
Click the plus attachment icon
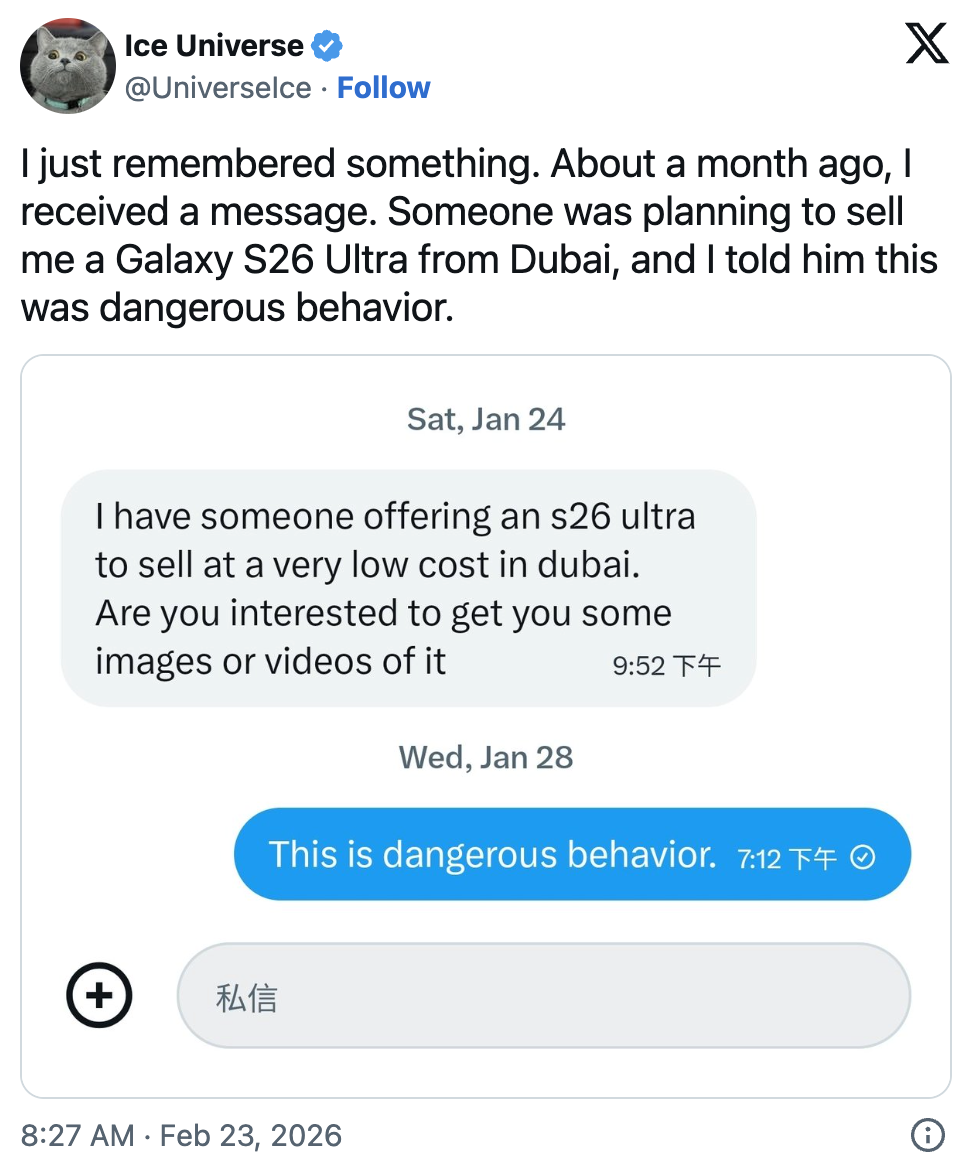tap(99, 995)
